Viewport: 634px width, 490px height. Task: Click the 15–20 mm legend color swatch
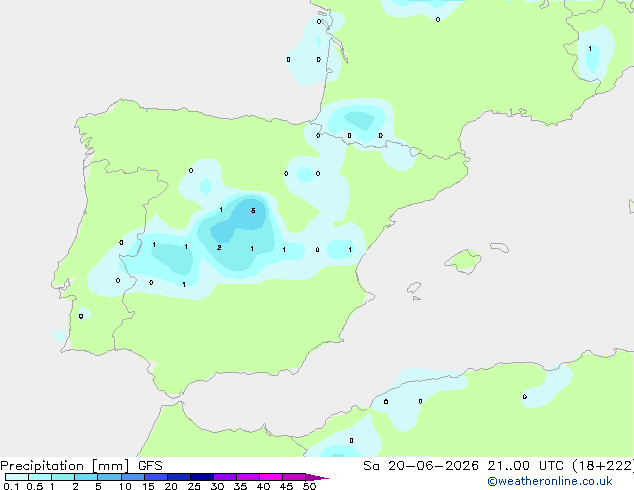[x=155, y=477]
